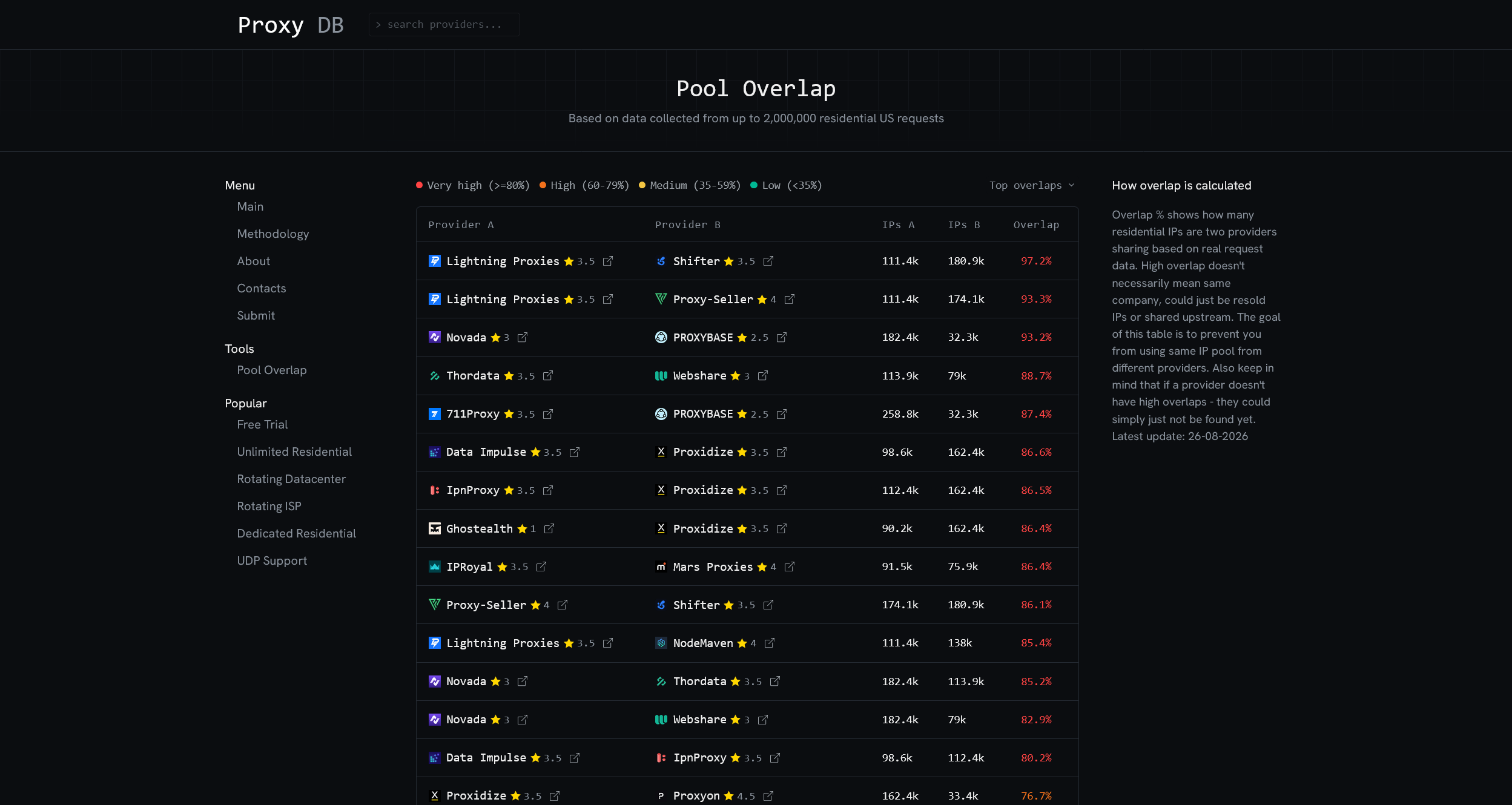This screenshot has height=805, width=1512.
Task: Click the Shifter logo in the 86.1% row
Action: 661,605
